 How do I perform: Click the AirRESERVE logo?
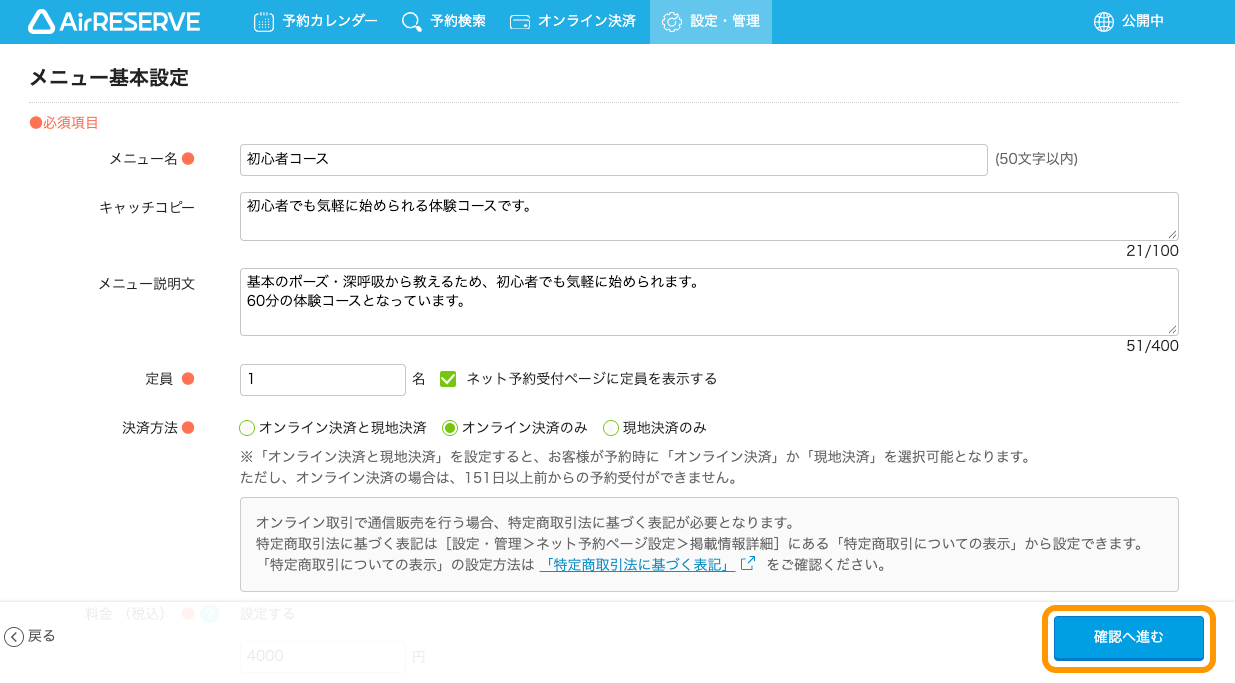114,21
